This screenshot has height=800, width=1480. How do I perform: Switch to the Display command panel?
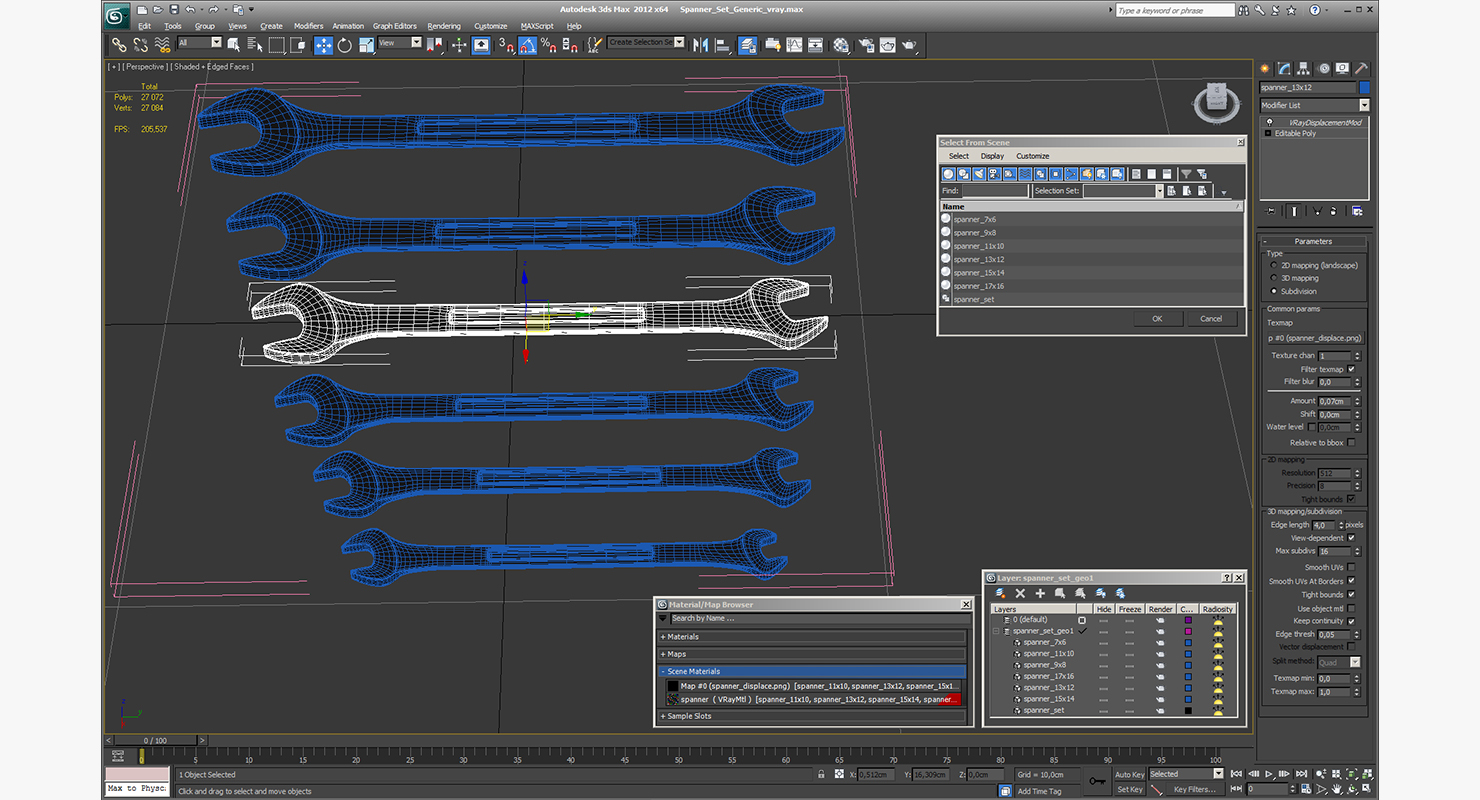[x=1343, y=69]
